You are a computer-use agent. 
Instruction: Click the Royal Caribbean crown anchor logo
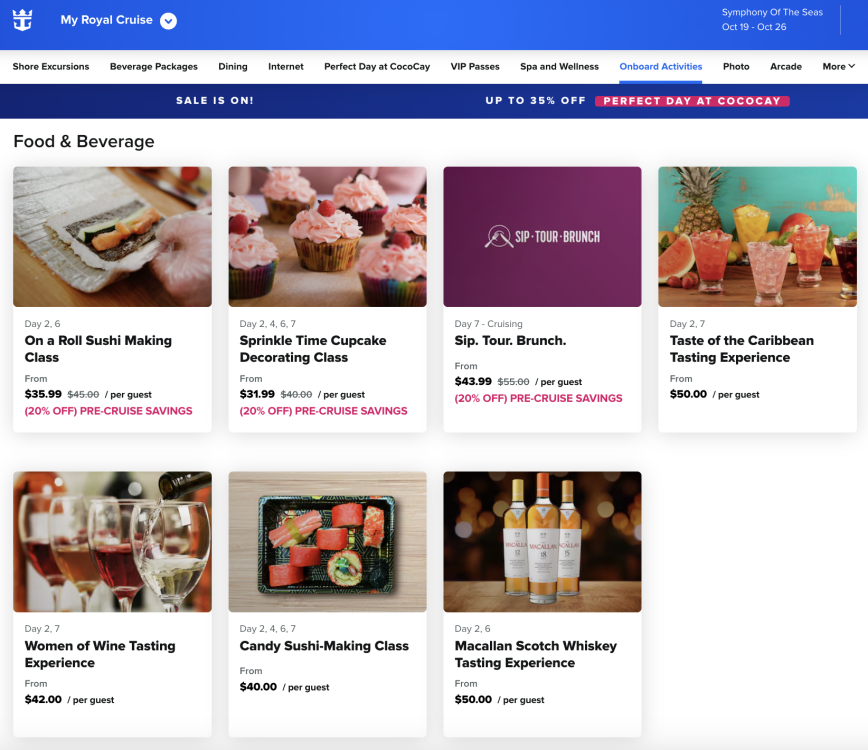(23, 20)
